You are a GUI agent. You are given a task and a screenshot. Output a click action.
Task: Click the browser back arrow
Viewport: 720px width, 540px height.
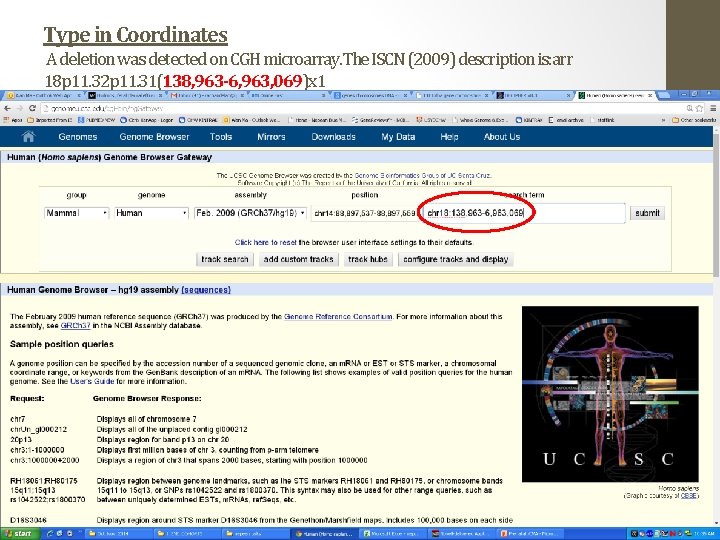point(7,108)
